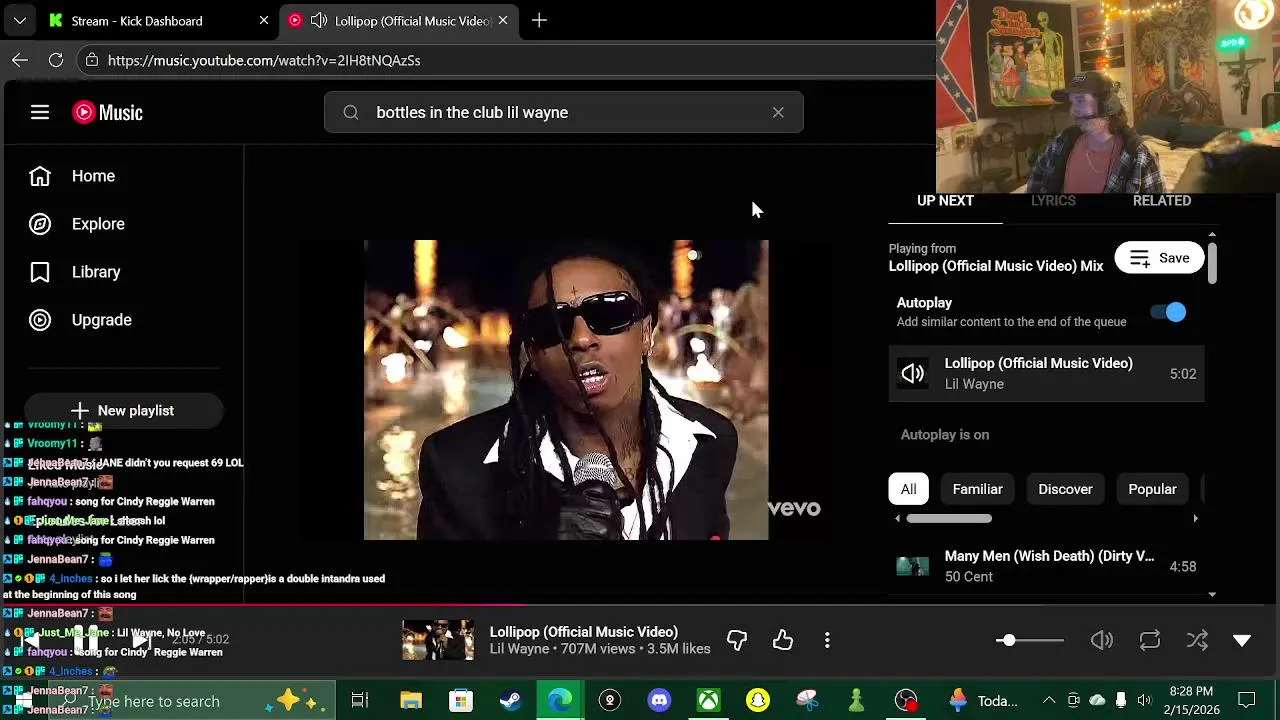Image resolution: width=1280 pixels, height=720 pixels.
Task: Open the browser tab list dropdown
Action: (x=20, y=20)
